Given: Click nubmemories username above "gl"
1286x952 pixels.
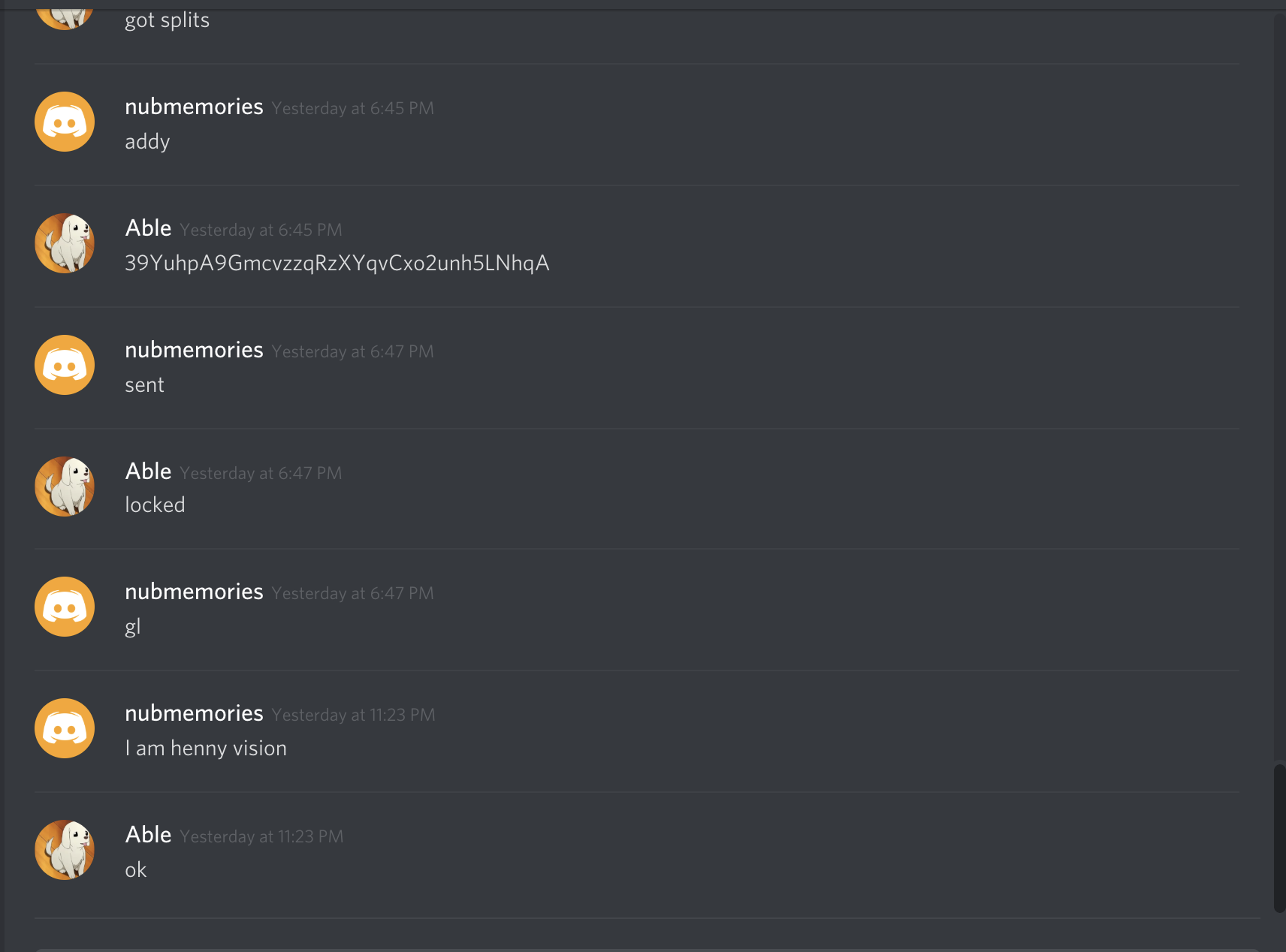Looking at the screenshot, I should (x=194, y=592).
